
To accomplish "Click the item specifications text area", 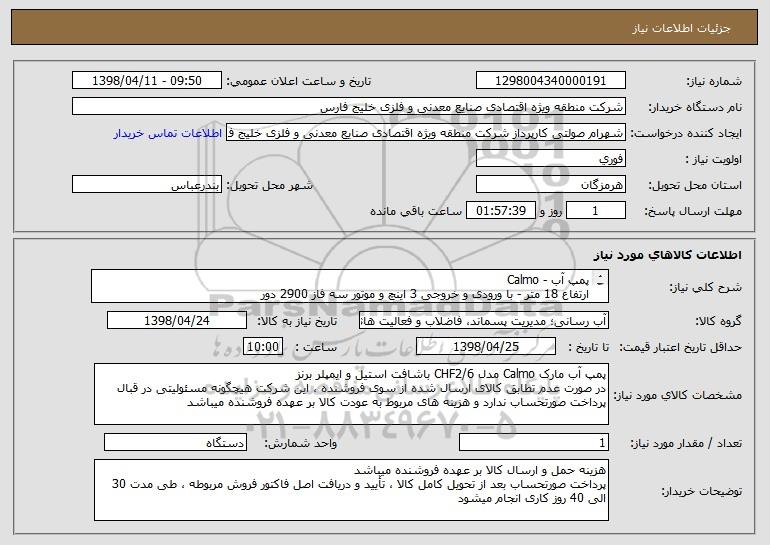I will pyautogui.click(x=351, y=394).
